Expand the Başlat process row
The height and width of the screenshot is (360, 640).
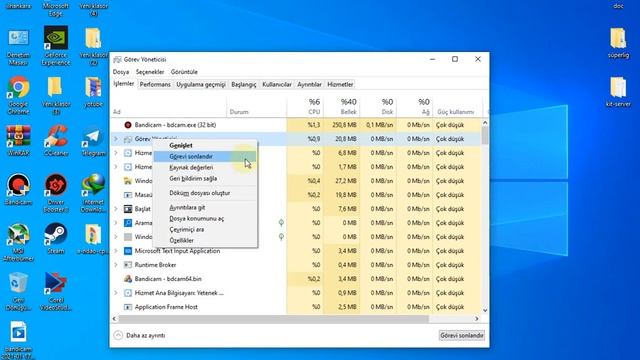[116, 209]
